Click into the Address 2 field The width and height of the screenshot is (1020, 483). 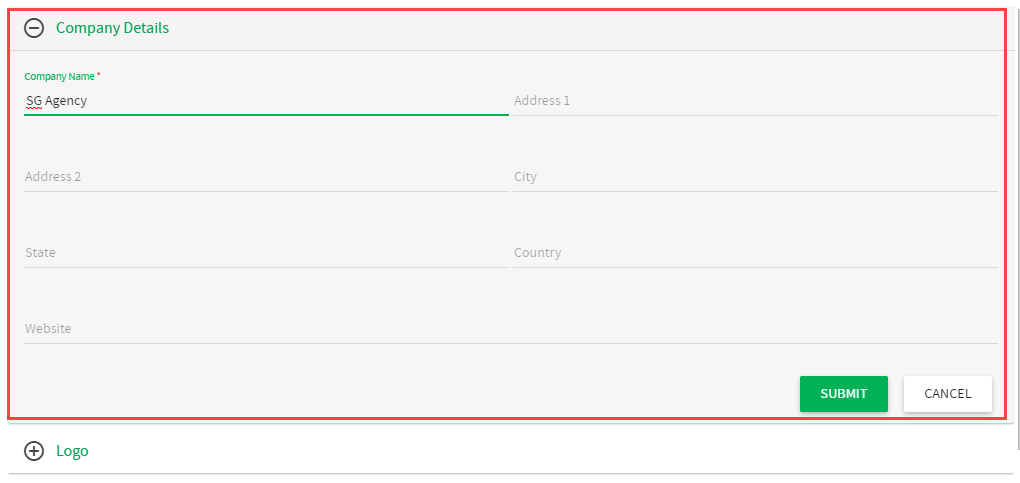[x=266, y=177]
